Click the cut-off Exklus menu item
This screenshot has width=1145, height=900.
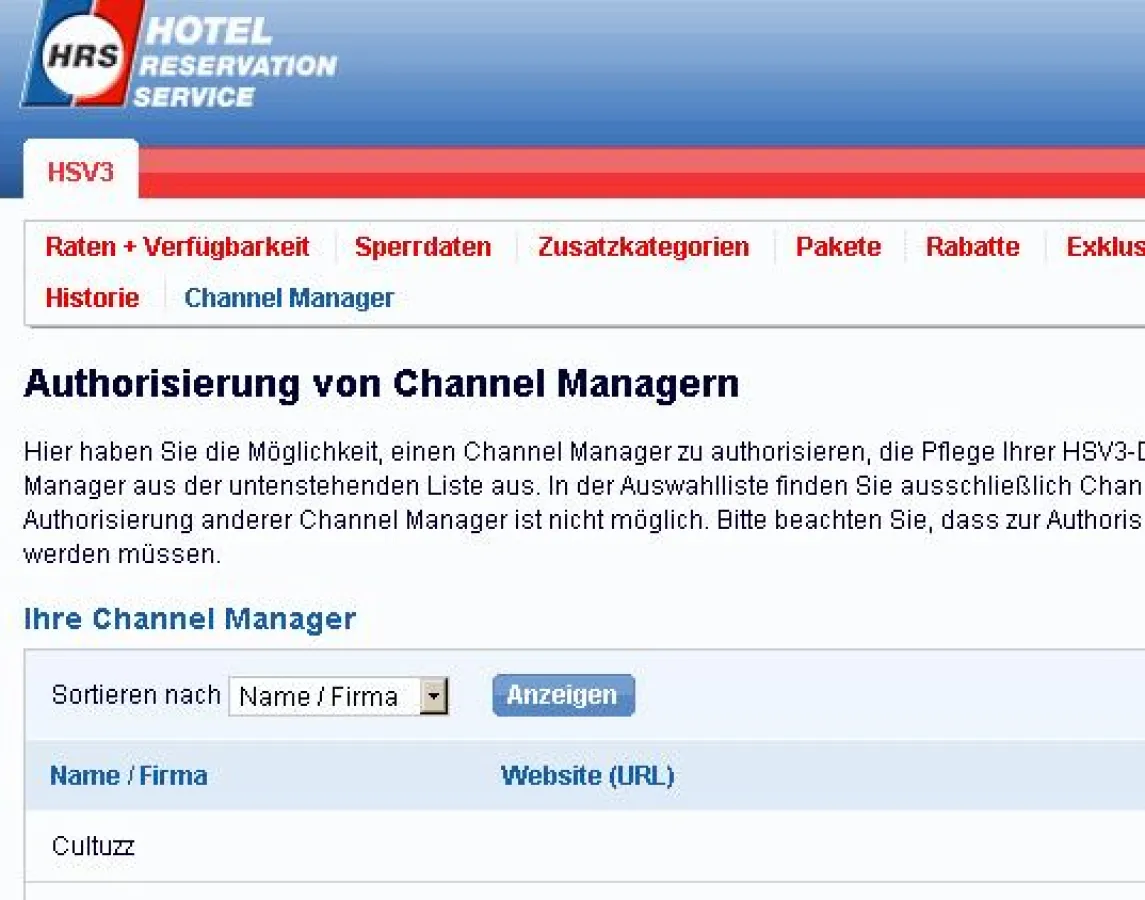(1104, 247)
